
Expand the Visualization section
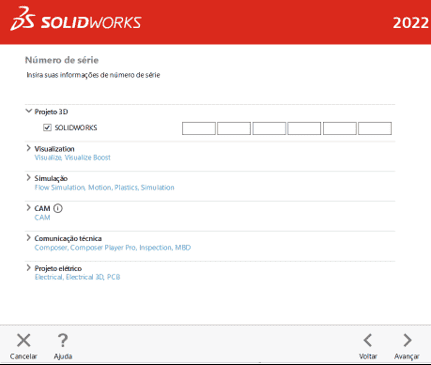pos(29,148)
